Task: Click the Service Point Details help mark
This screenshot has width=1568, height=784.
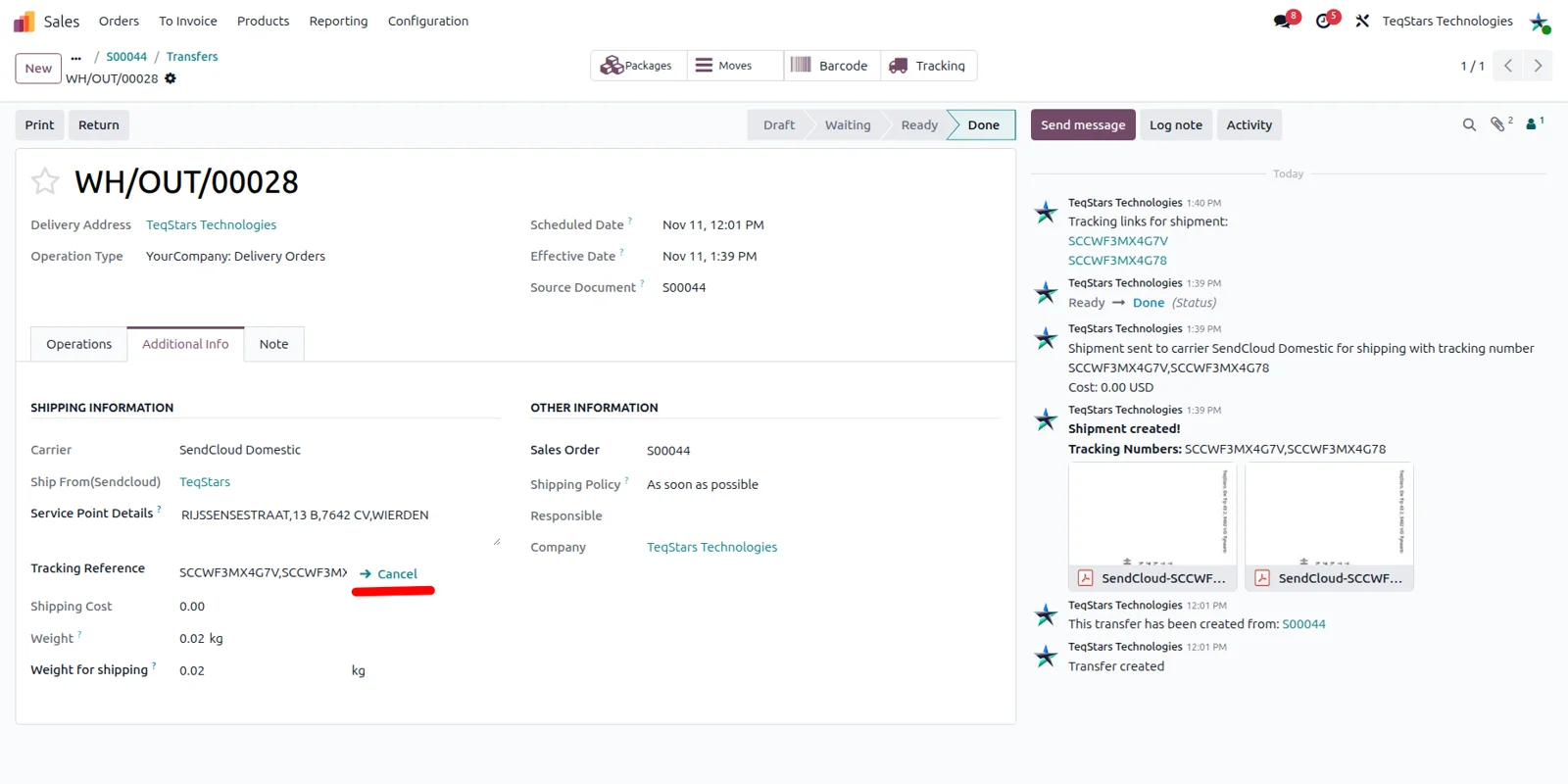Action: (x=159, y=509)
